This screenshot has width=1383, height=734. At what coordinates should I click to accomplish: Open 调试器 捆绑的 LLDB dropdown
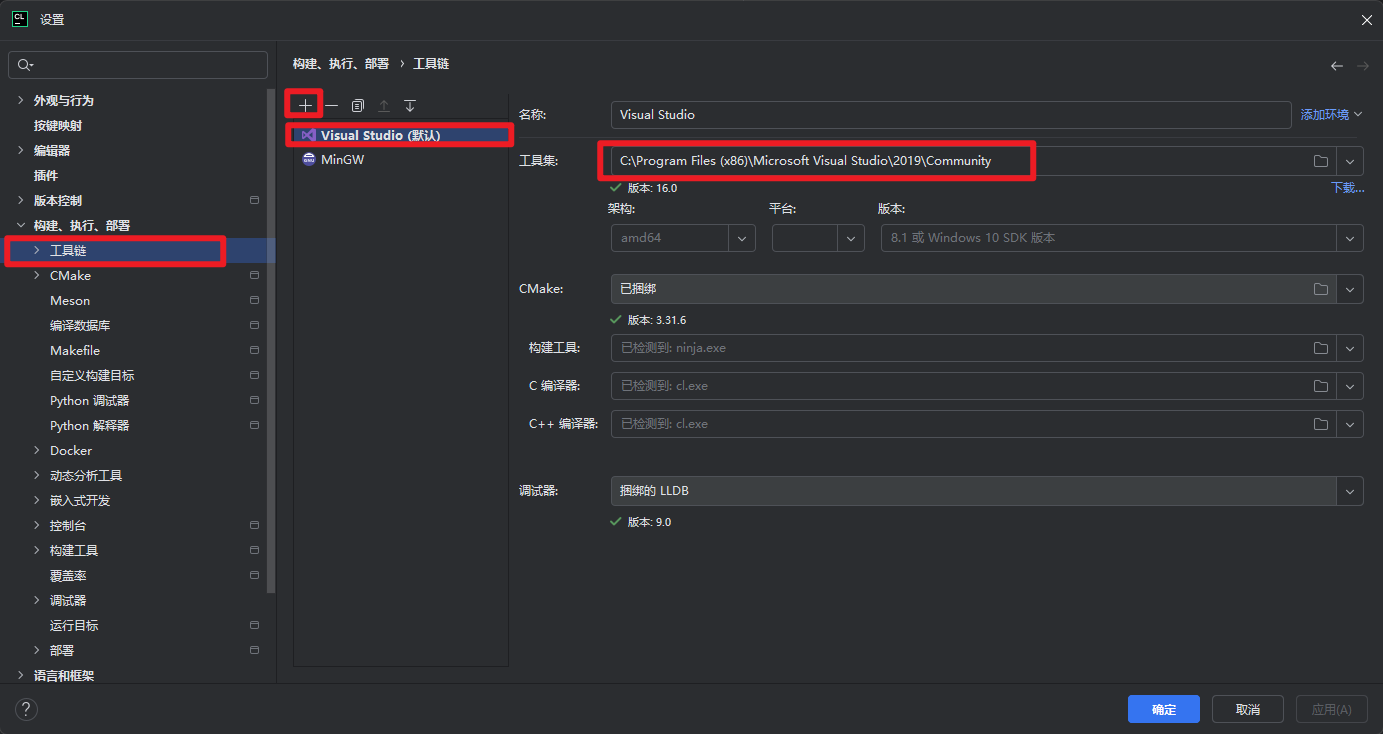coord(1351,491)
